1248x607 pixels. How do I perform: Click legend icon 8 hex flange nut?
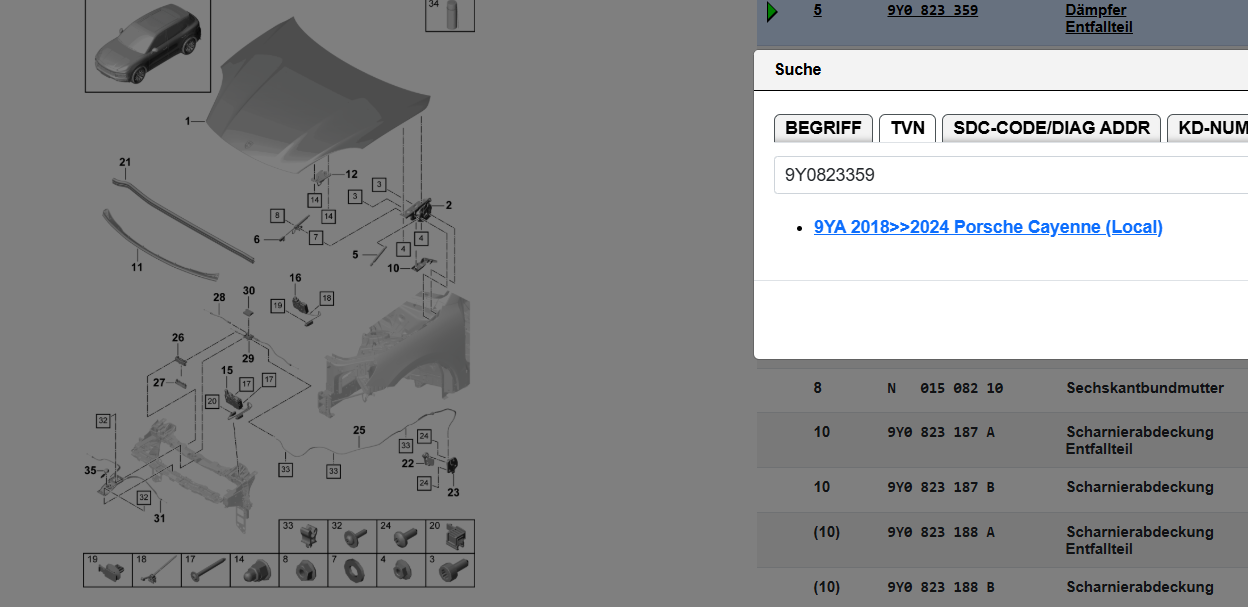click(x=303, y=570)
